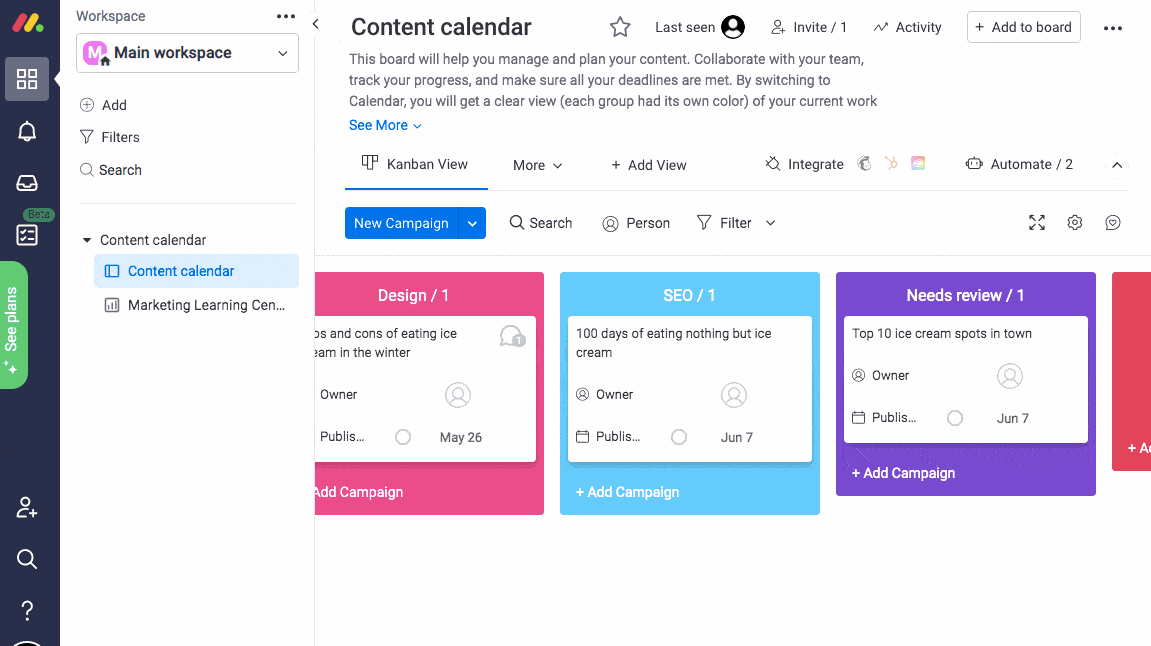Image resolution: width=1151 pixels, height=646 pixels.
Task: Click the Add to board button
Action: pyautogui.click(x=1023, y=28)
